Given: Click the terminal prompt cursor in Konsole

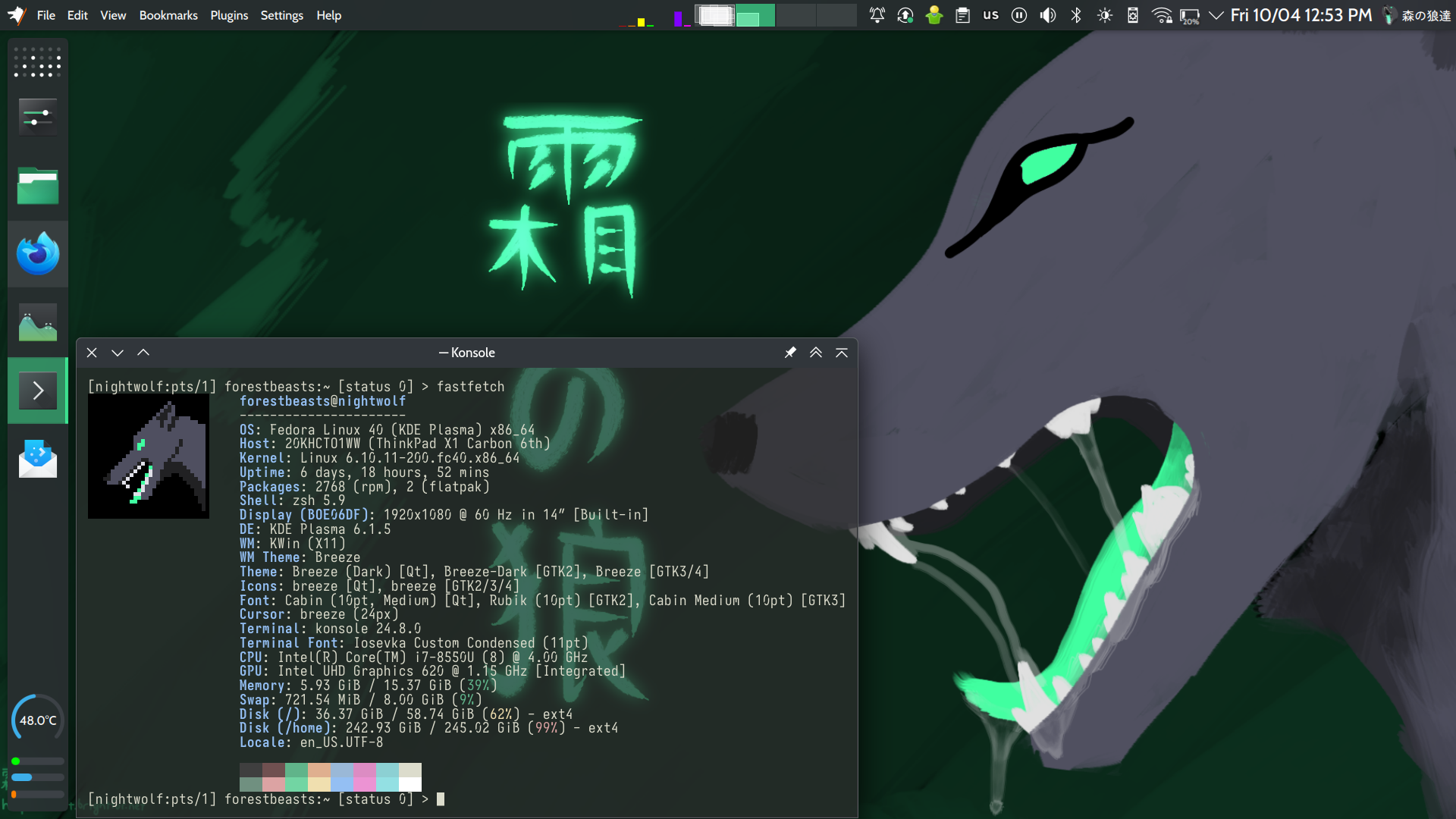Looking at the screenshot, I should 441,799.
